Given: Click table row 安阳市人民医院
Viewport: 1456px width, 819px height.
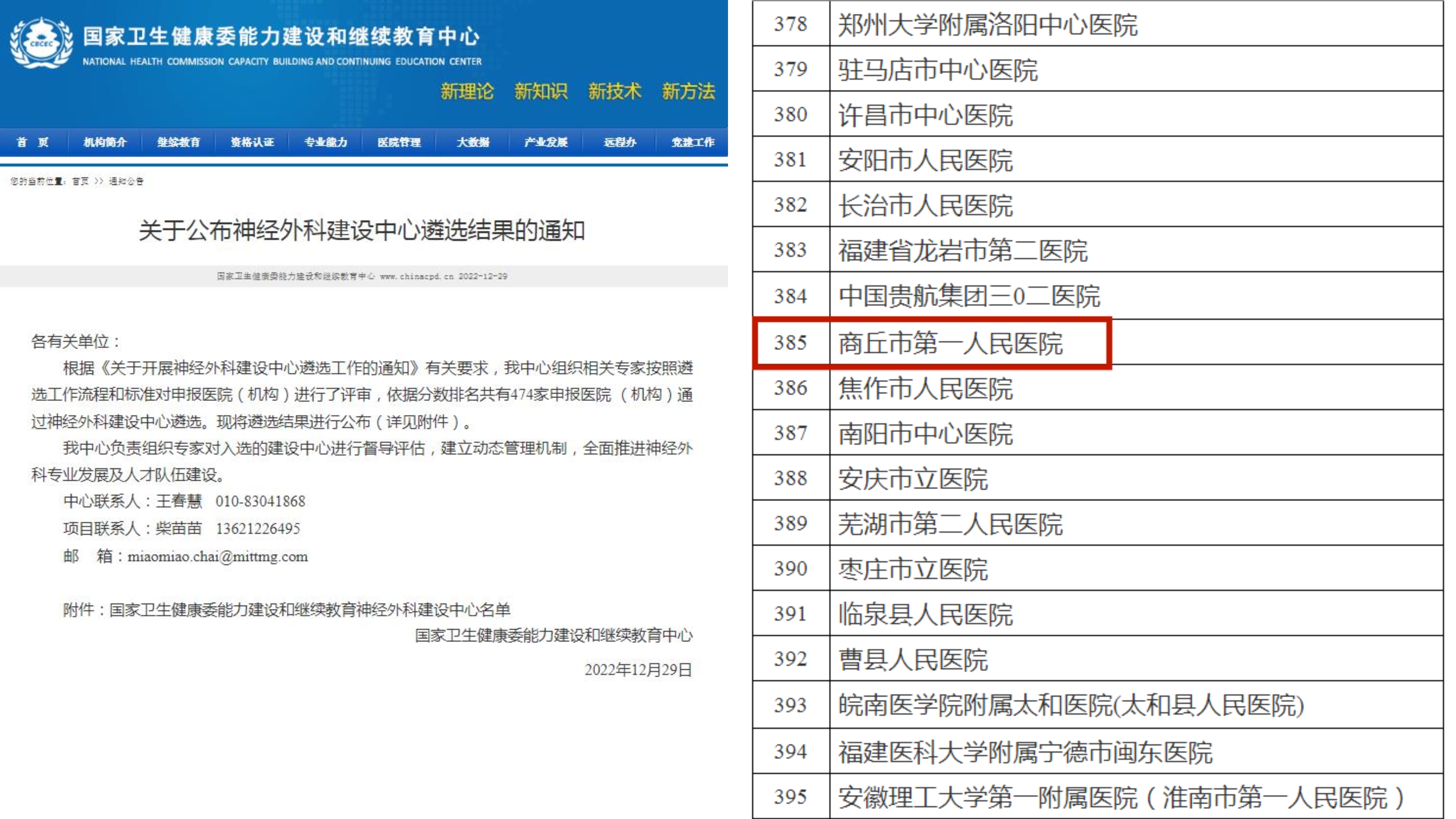Looking at the screenshot, I should coord(1098,159).
